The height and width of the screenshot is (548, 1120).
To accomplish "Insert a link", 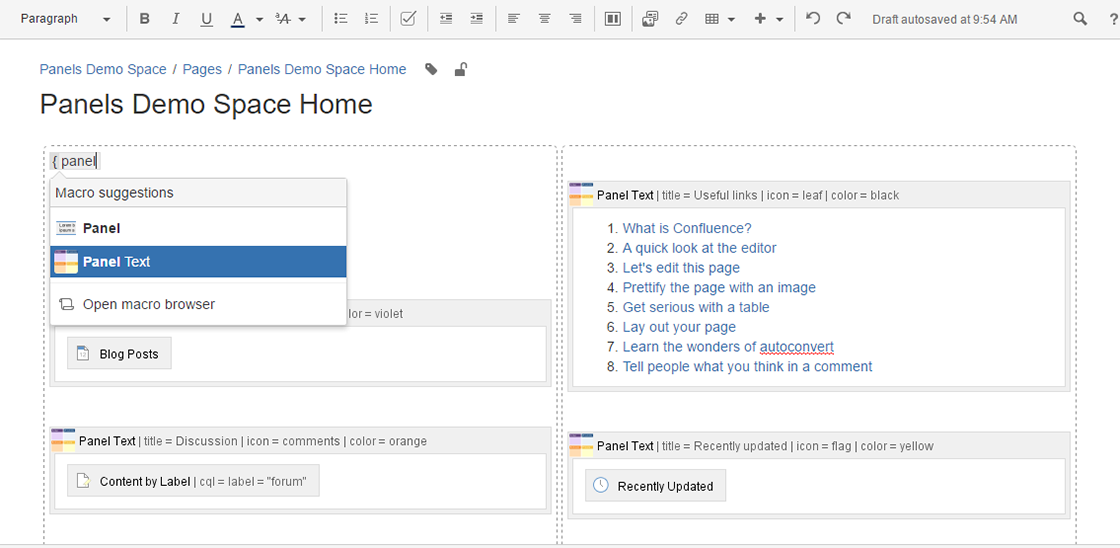I will pyautogui.click(x=681, y=19).
